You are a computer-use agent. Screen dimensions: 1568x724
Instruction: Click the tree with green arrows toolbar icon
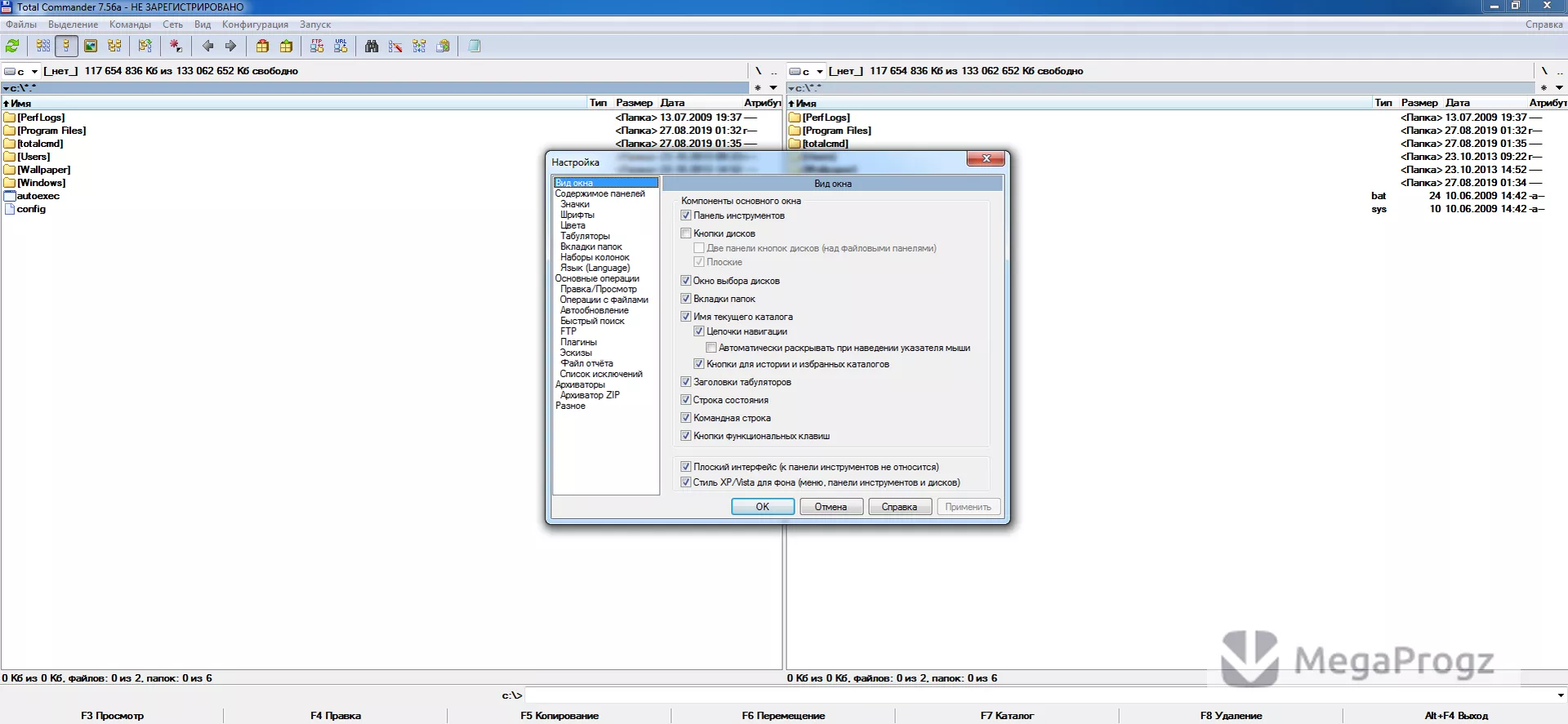point(145,47)
